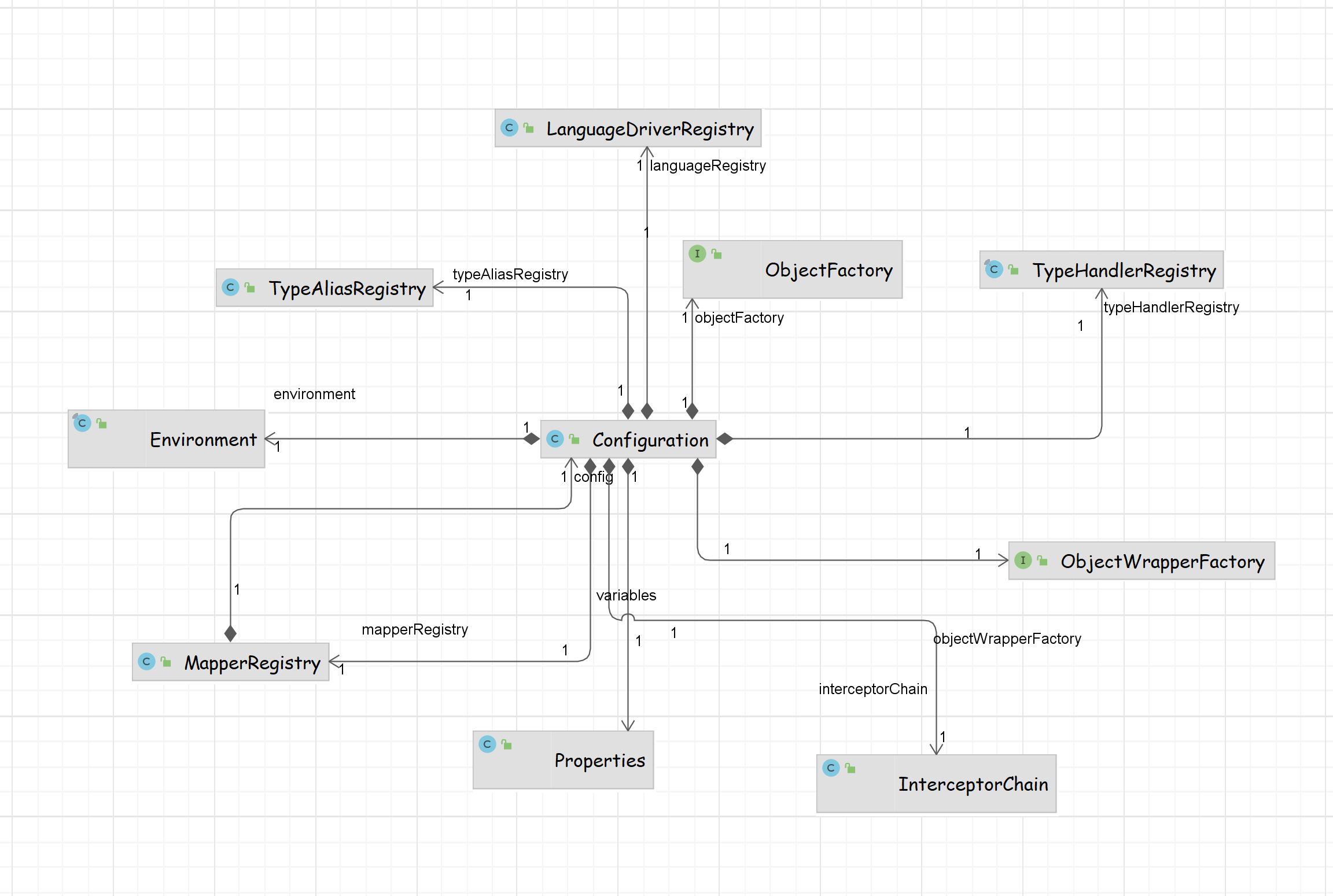This screenshot has height=896, width=1333.
Task: Click the mapperRegistry edge label
Action: [415, 629]
